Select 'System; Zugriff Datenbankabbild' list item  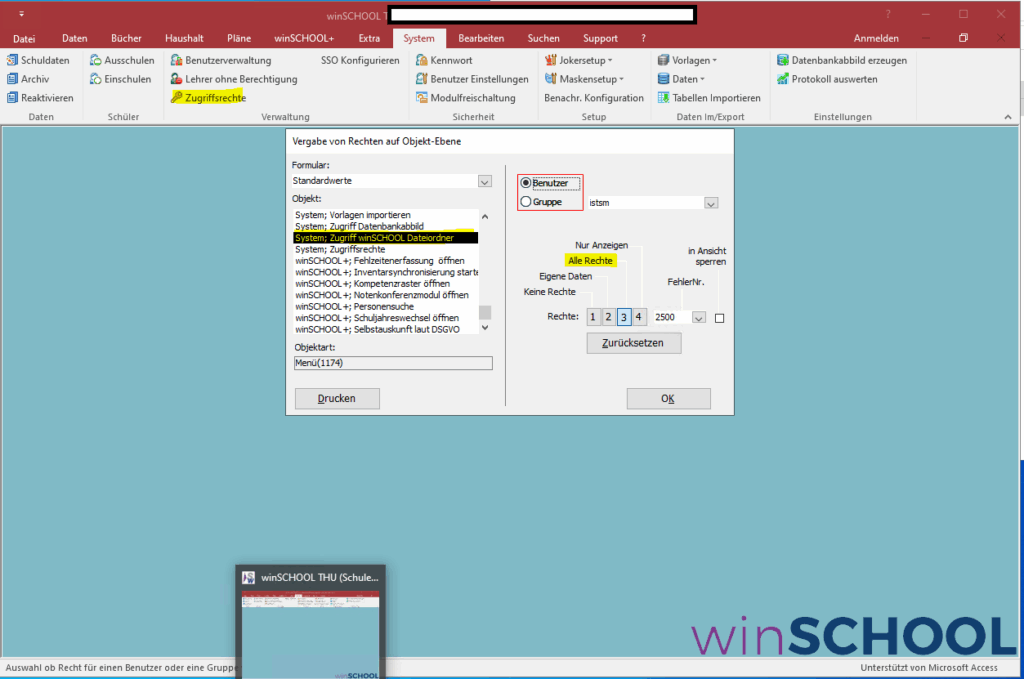(x=385, y=227)
